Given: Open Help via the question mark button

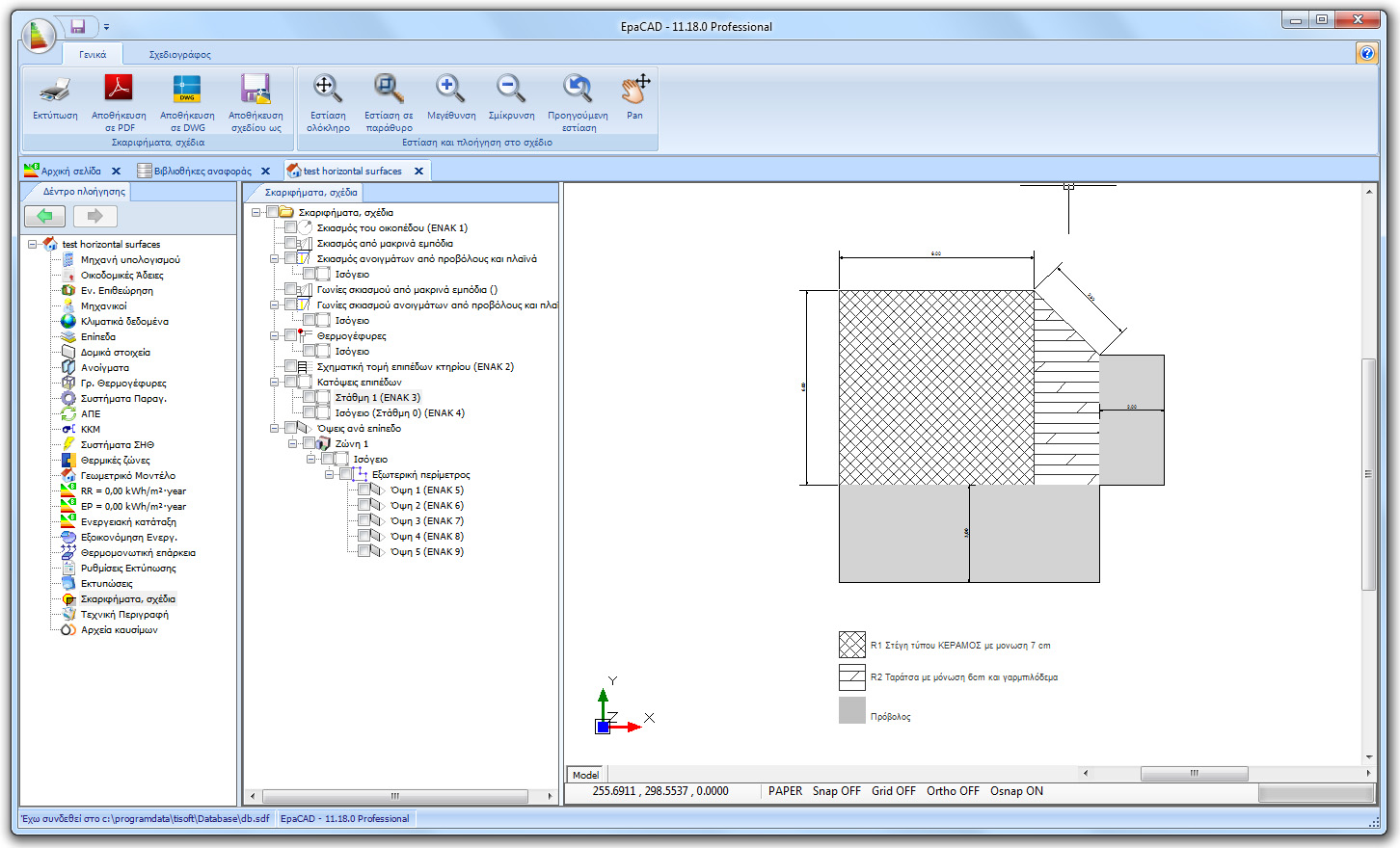Looking at the screenshot, I should click(1367, 52).
